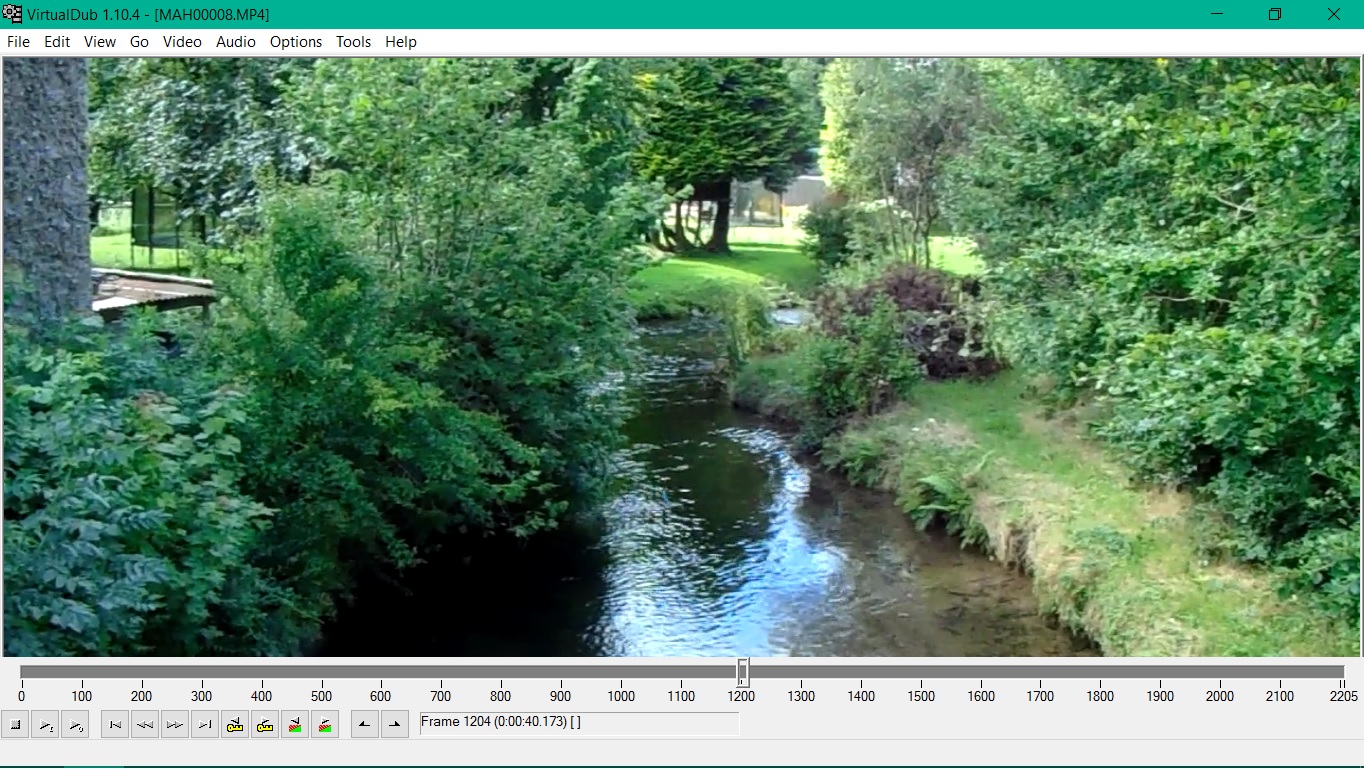Close the VirtualDub window
Screen dimensions: 1364x770
[x=1334, y=14]
